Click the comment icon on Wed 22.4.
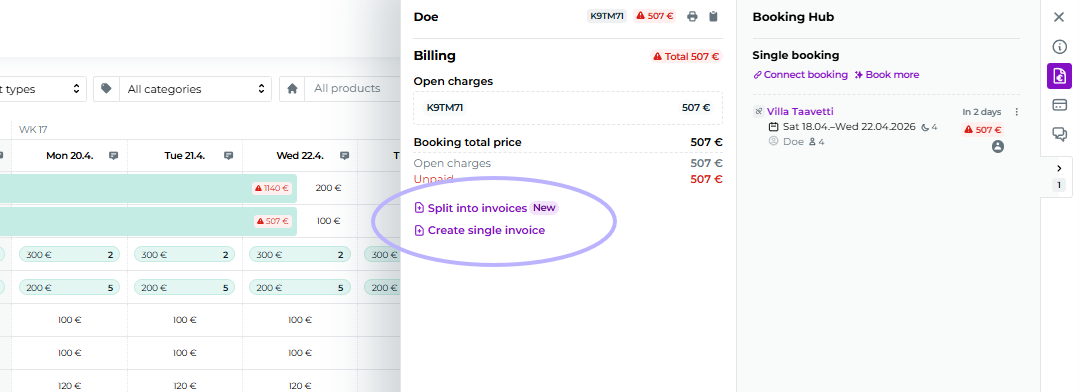 tap(344, 156)
